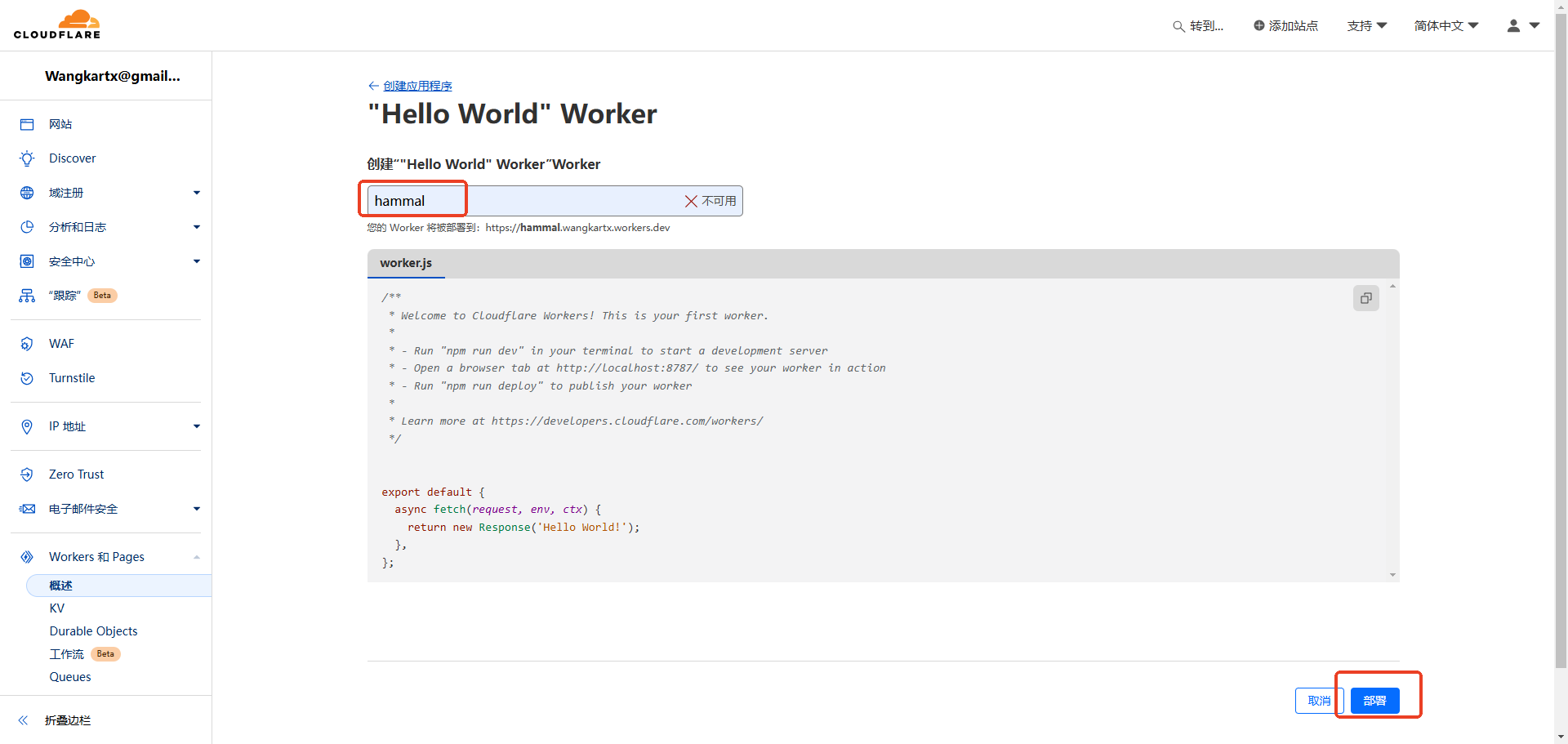Screen dimensions: 1568x744
Task: Click the back arrow before 创建应用程序
Action: 373,86
